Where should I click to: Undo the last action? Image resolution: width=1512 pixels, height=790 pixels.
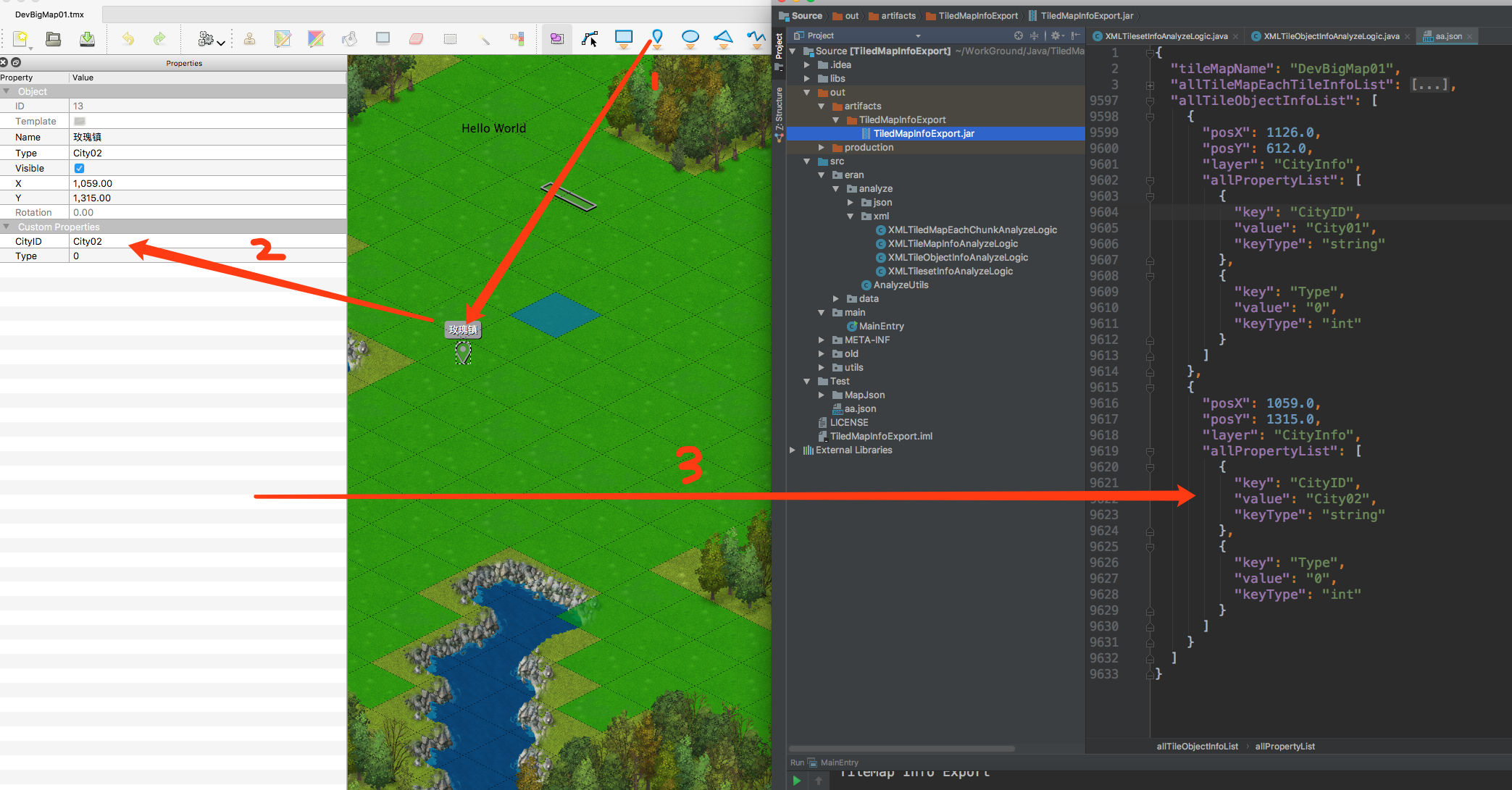pyautogui.click(x=128, y=38)
